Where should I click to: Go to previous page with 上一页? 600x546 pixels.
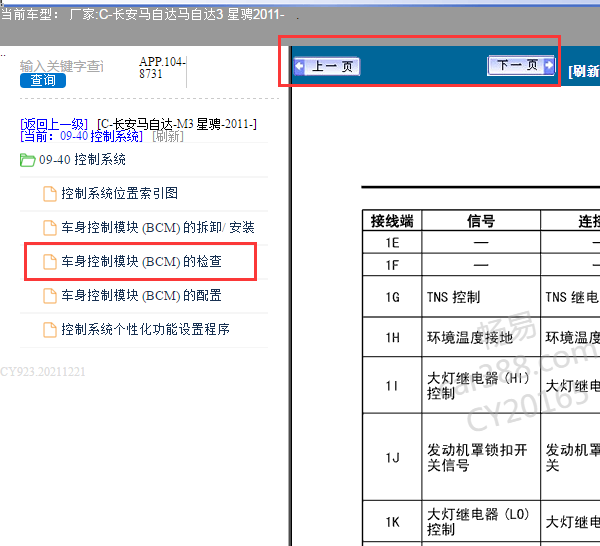click(x=327, y=67)
